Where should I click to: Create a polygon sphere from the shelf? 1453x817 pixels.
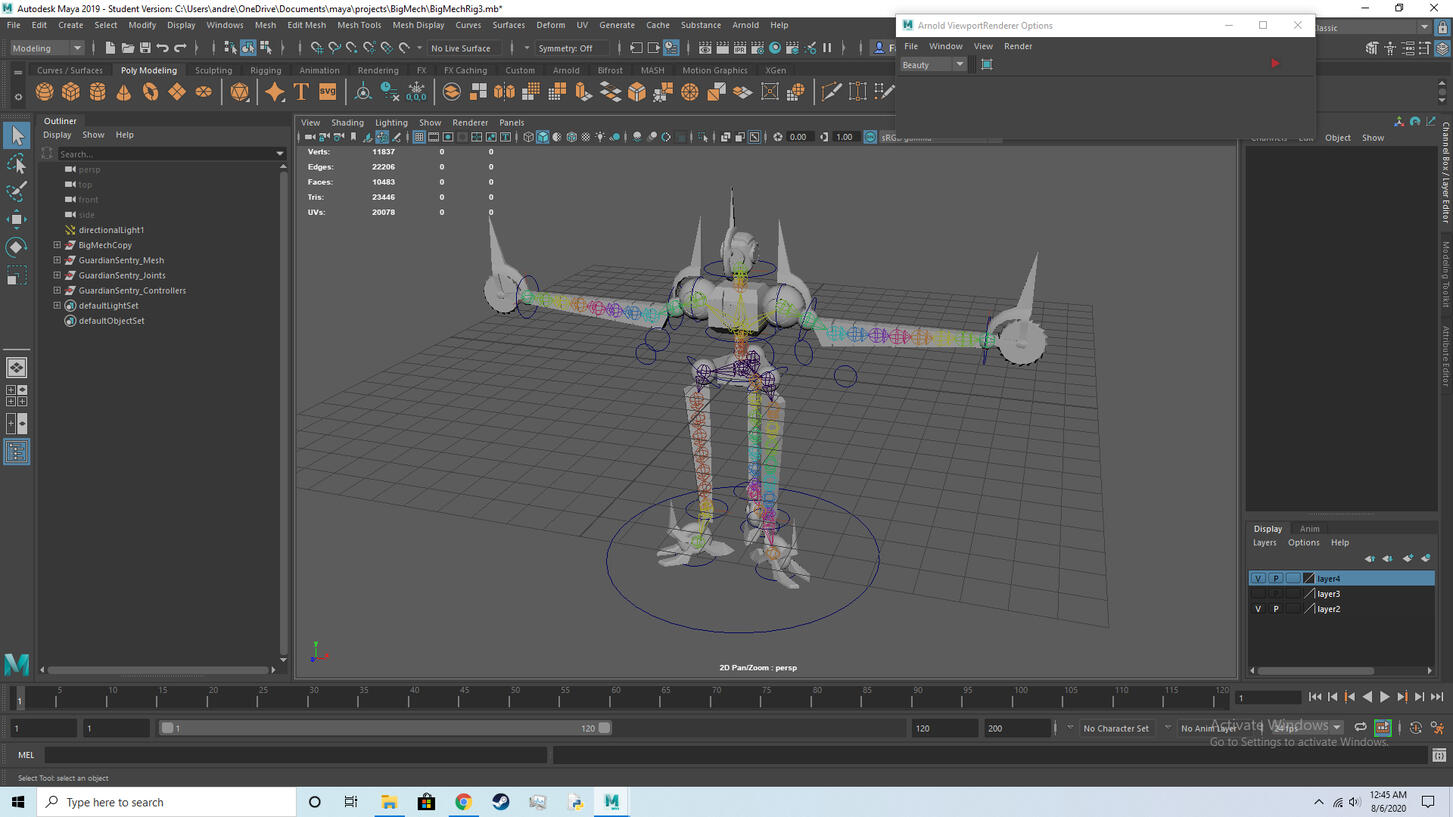(44, 92)
